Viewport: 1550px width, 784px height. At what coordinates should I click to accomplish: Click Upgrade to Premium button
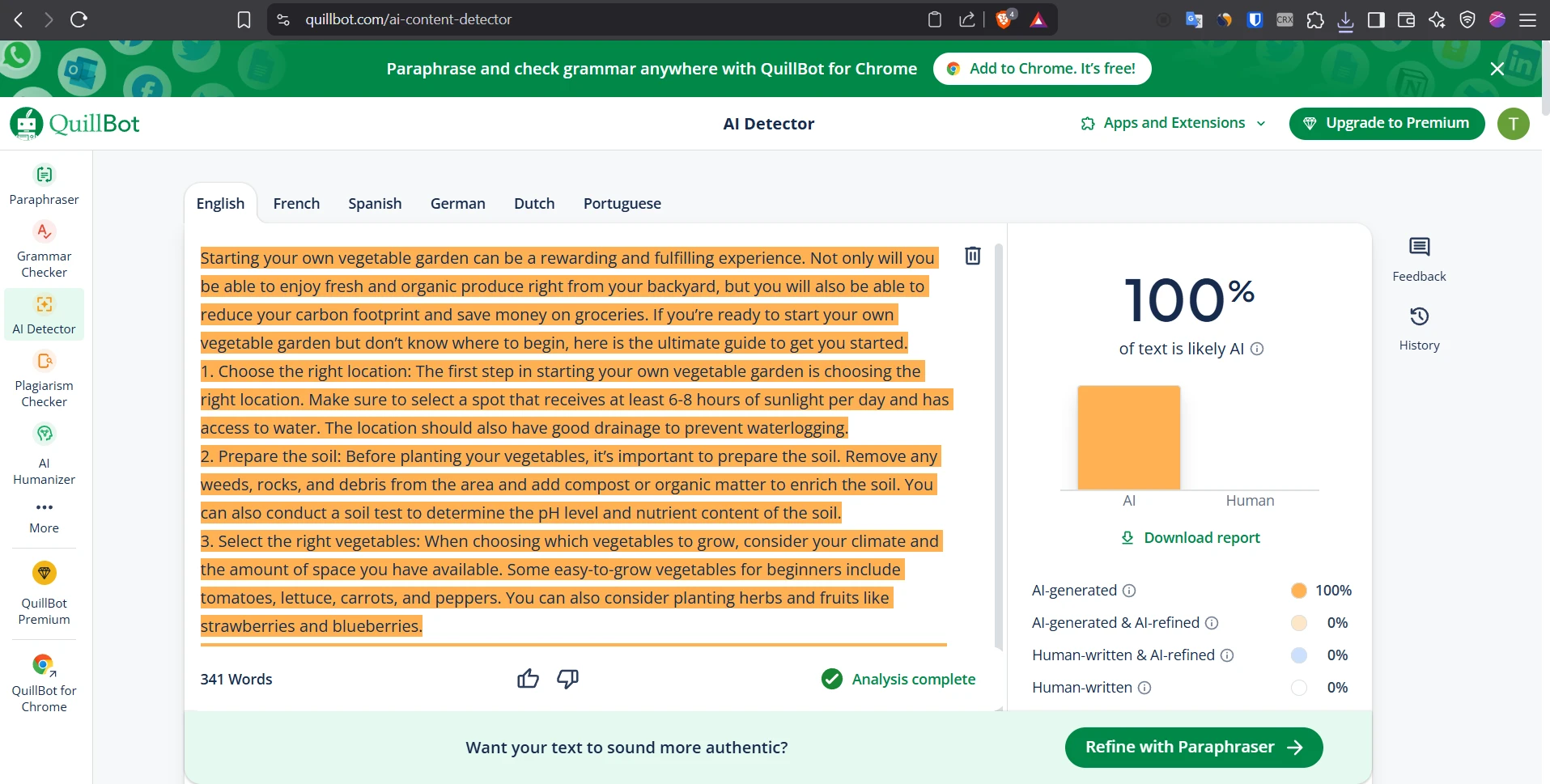pos(1387,123)
